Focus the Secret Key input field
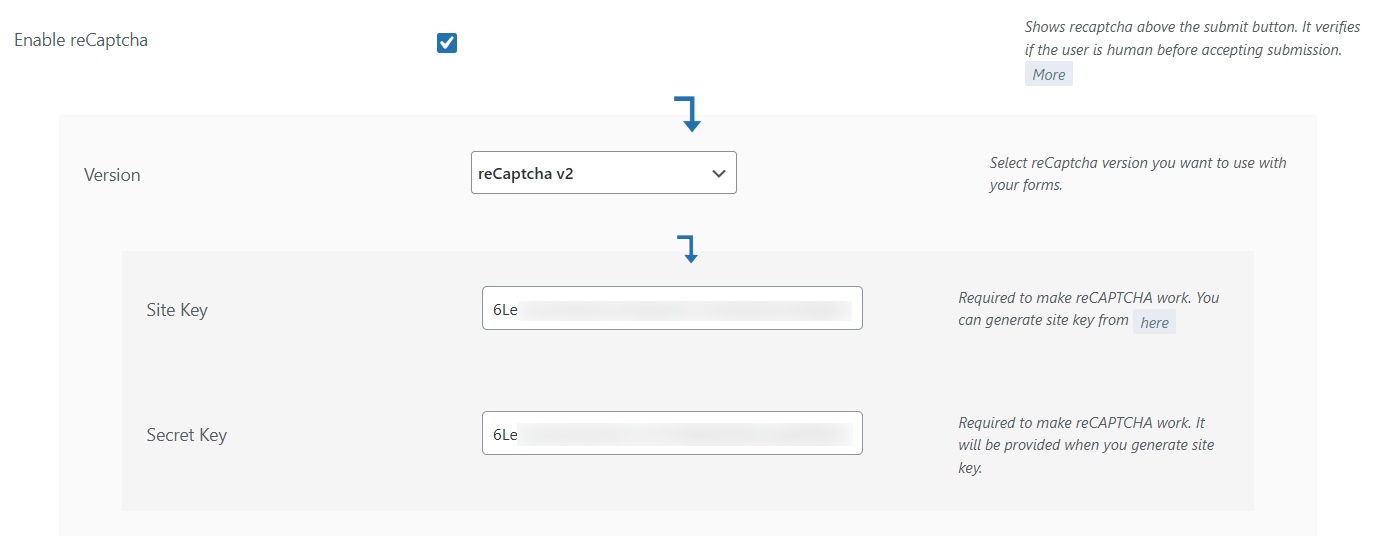Image resolution: width=1377 pixels, height=557 pixels. tap(672, 434)
